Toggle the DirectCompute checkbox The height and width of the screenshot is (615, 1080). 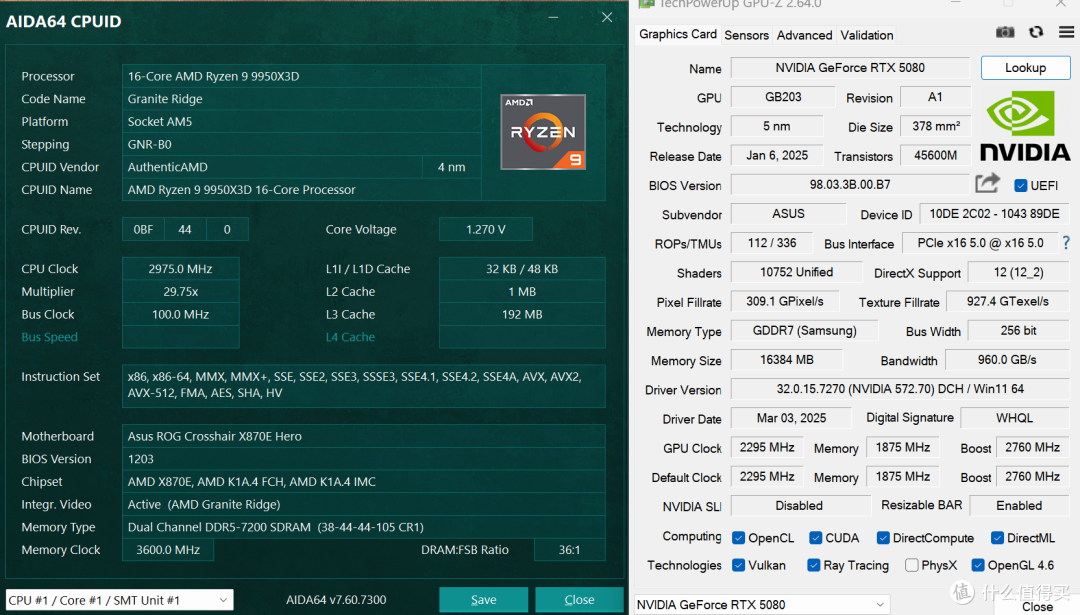pyautogui.click(x=882, y=538)
